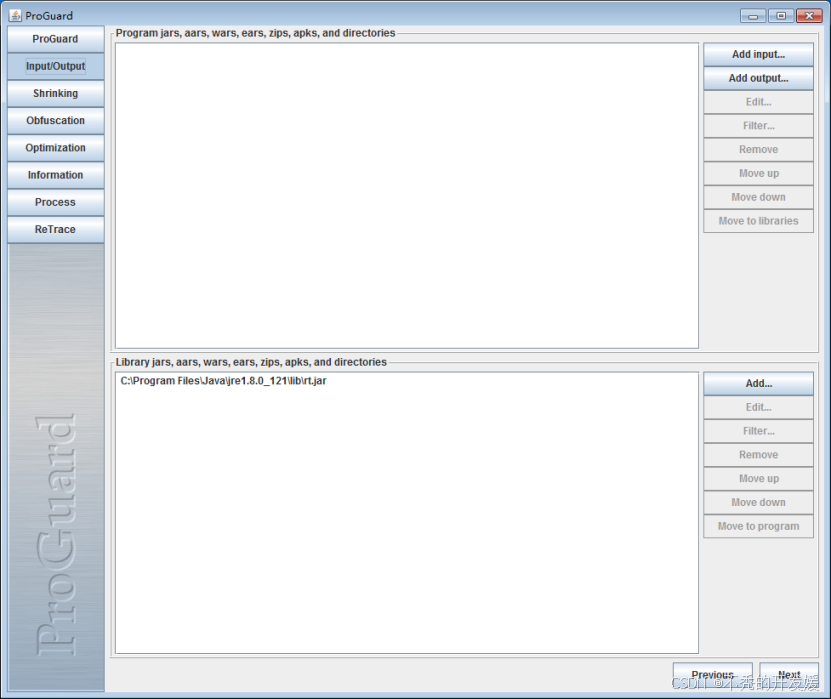The height and width of the screenshot is (699, 831).
Task: Switch to the Shrinking tab
Action: pyautogui.click(x=56, y=94)
